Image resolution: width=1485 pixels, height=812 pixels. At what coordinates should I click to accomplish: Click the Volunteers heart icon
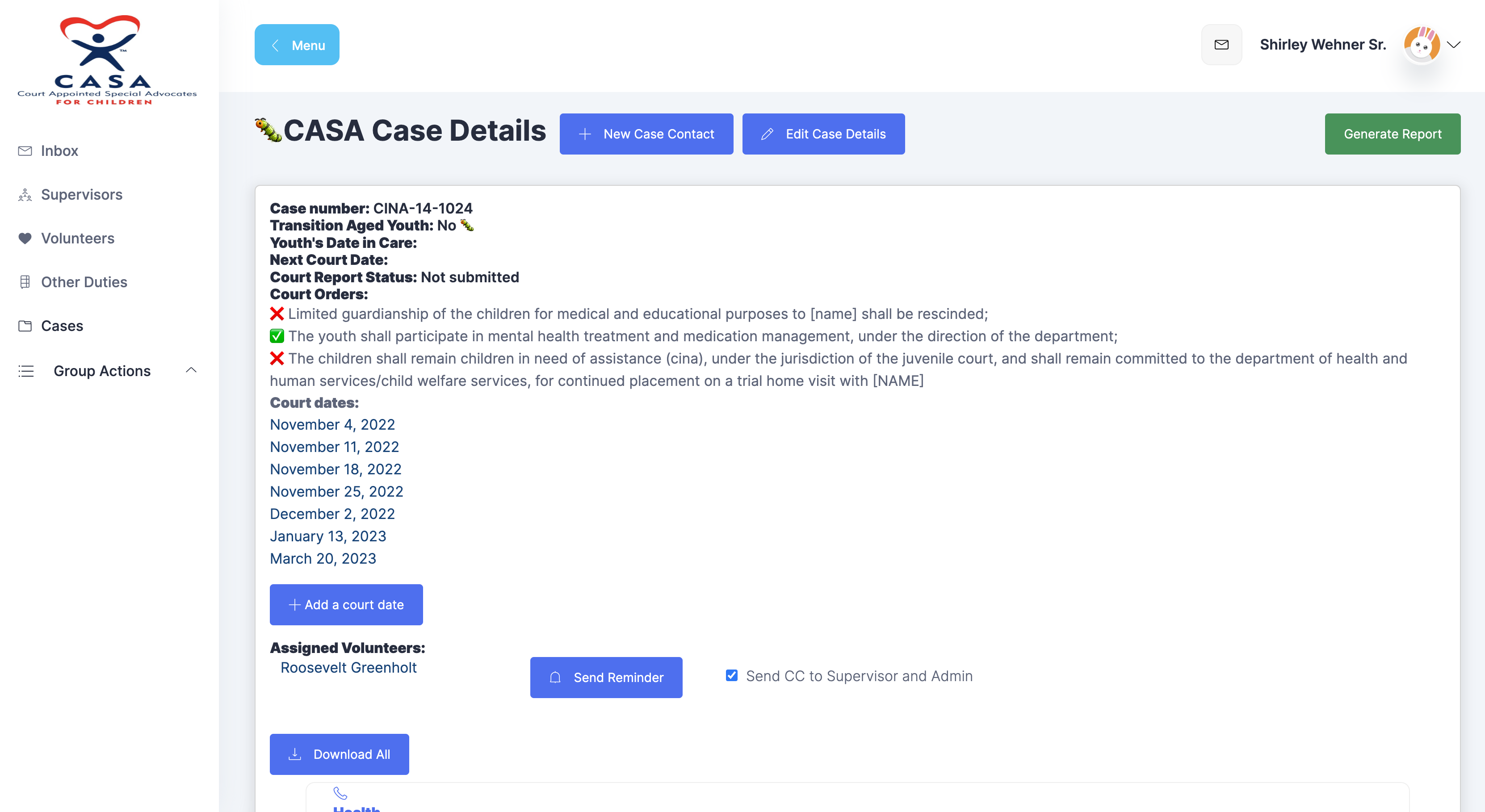click(x=25, y=238)
